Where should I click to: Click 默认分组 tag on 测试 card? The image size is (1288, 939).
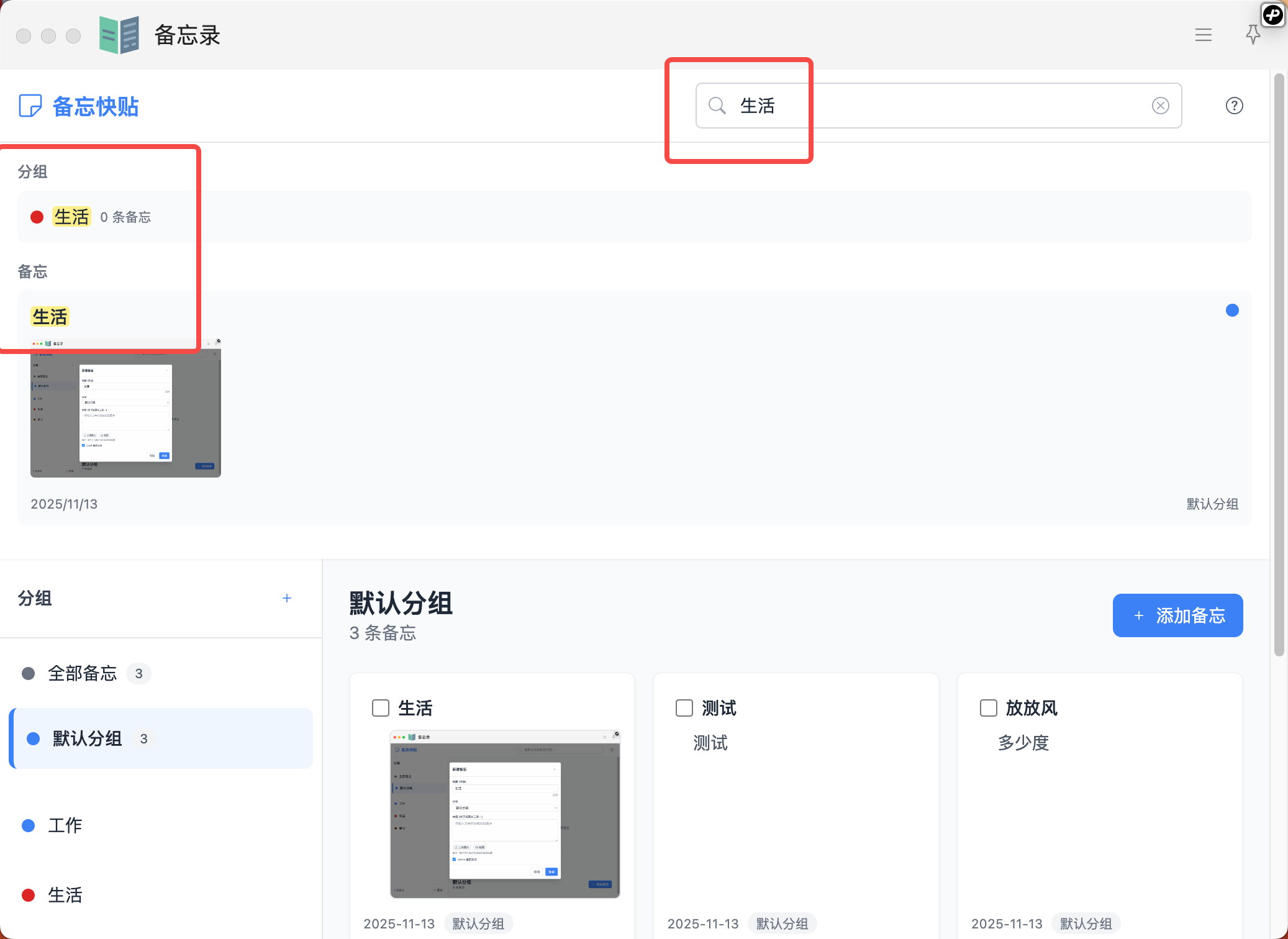coord(782,923)
